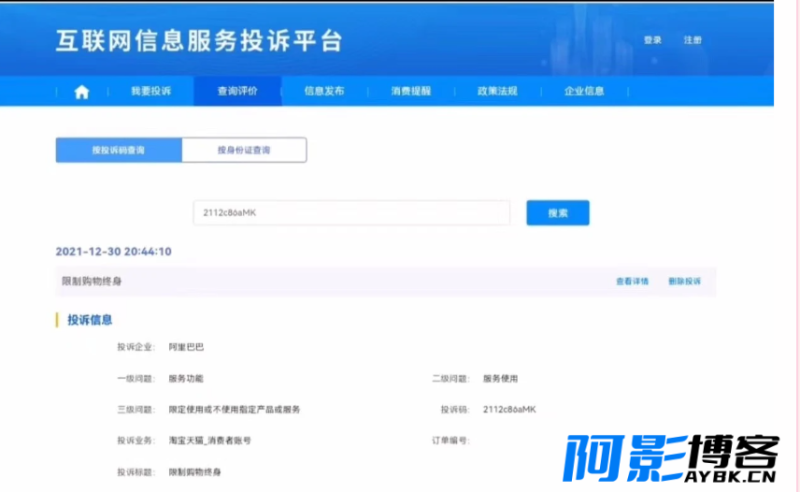The image size is (800, 492).
Task: Select the company value 阿里巴巴
Action: [186, 347]
